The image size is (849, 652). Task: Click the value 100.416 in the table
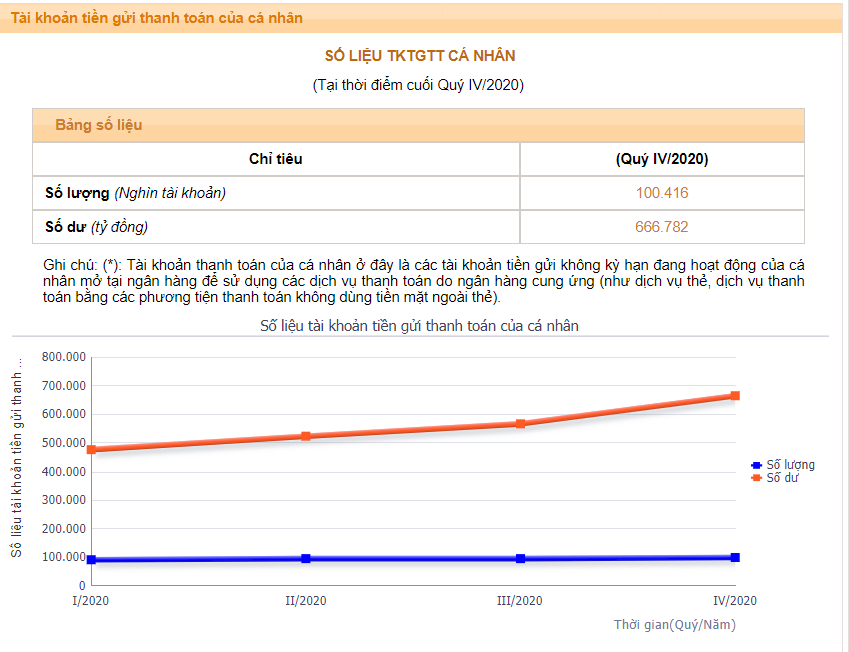click(662, 193)
